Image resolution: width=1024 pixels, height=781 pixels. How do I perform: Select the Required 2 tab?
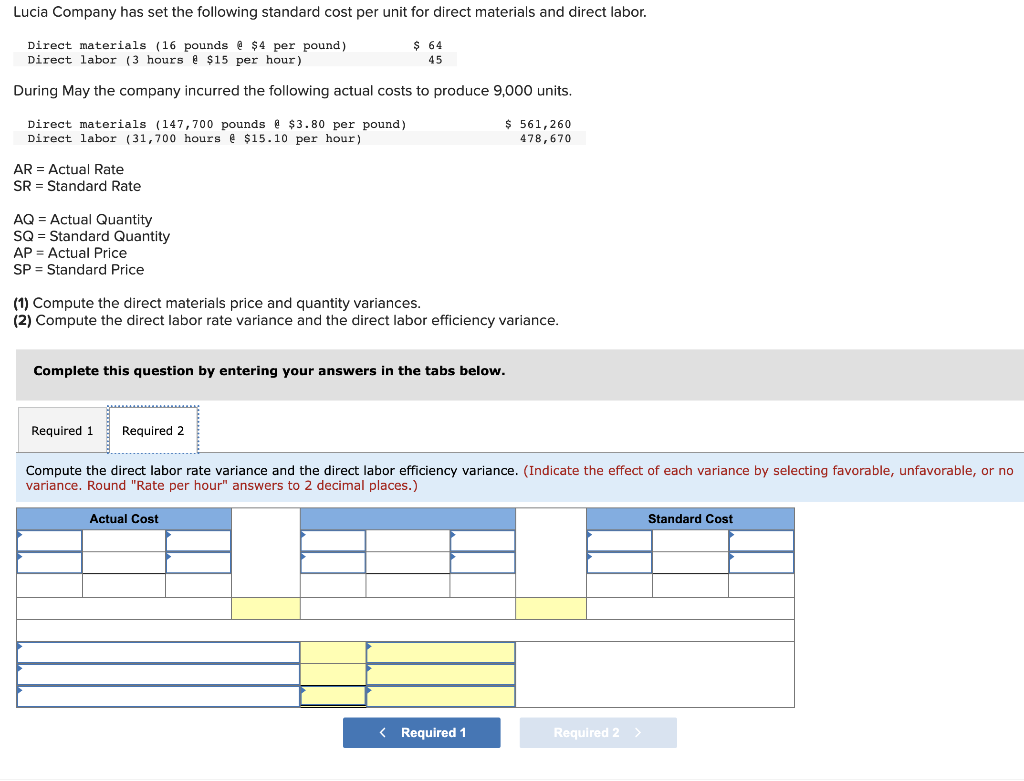pyautogui.click(x=153, y=430)
